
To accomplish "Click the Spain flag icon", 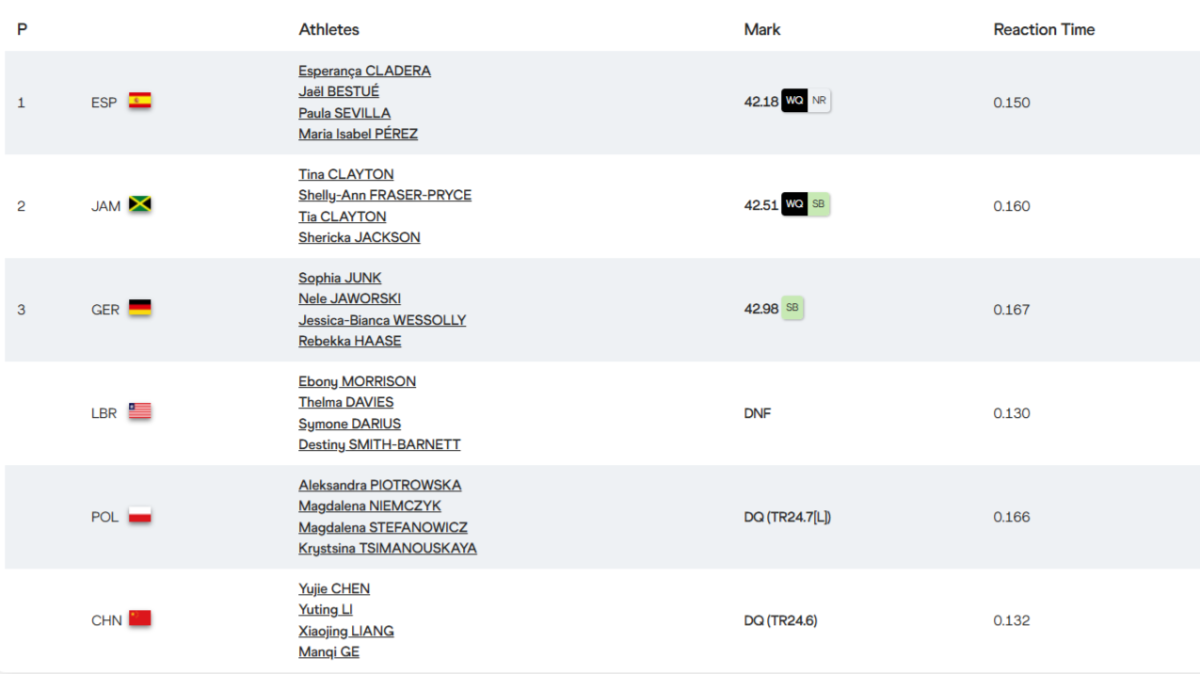I will coord(140,101).
